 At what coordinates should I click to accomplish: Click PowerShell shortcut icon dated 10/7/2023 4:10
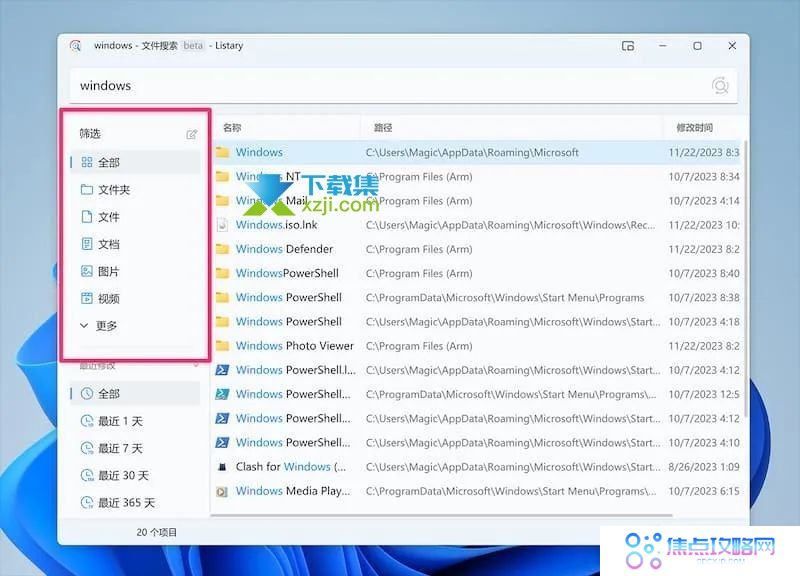point(222,442)
